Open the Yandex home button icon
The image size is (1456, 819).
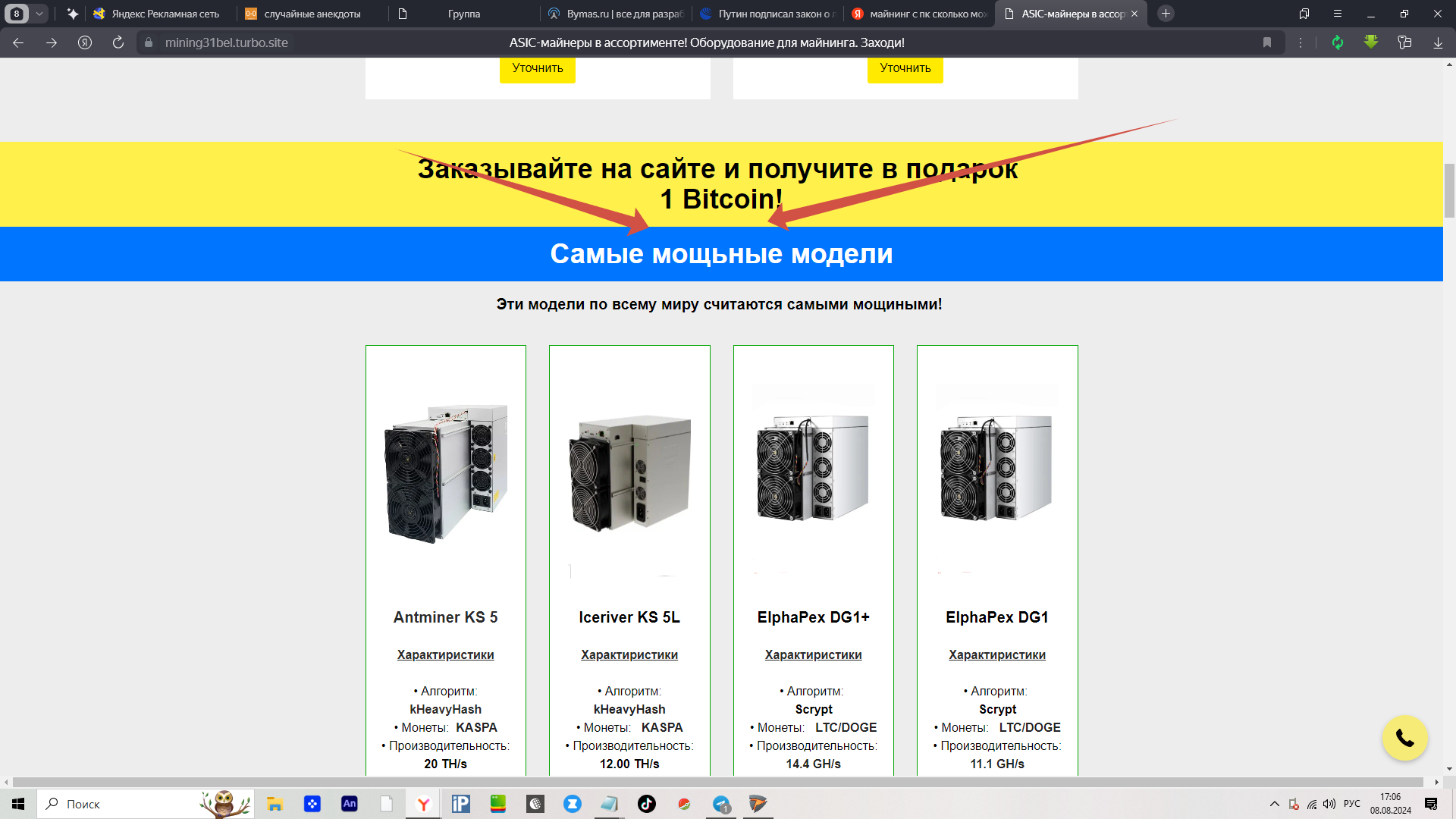pyautogui.click(x=85, y=42)
